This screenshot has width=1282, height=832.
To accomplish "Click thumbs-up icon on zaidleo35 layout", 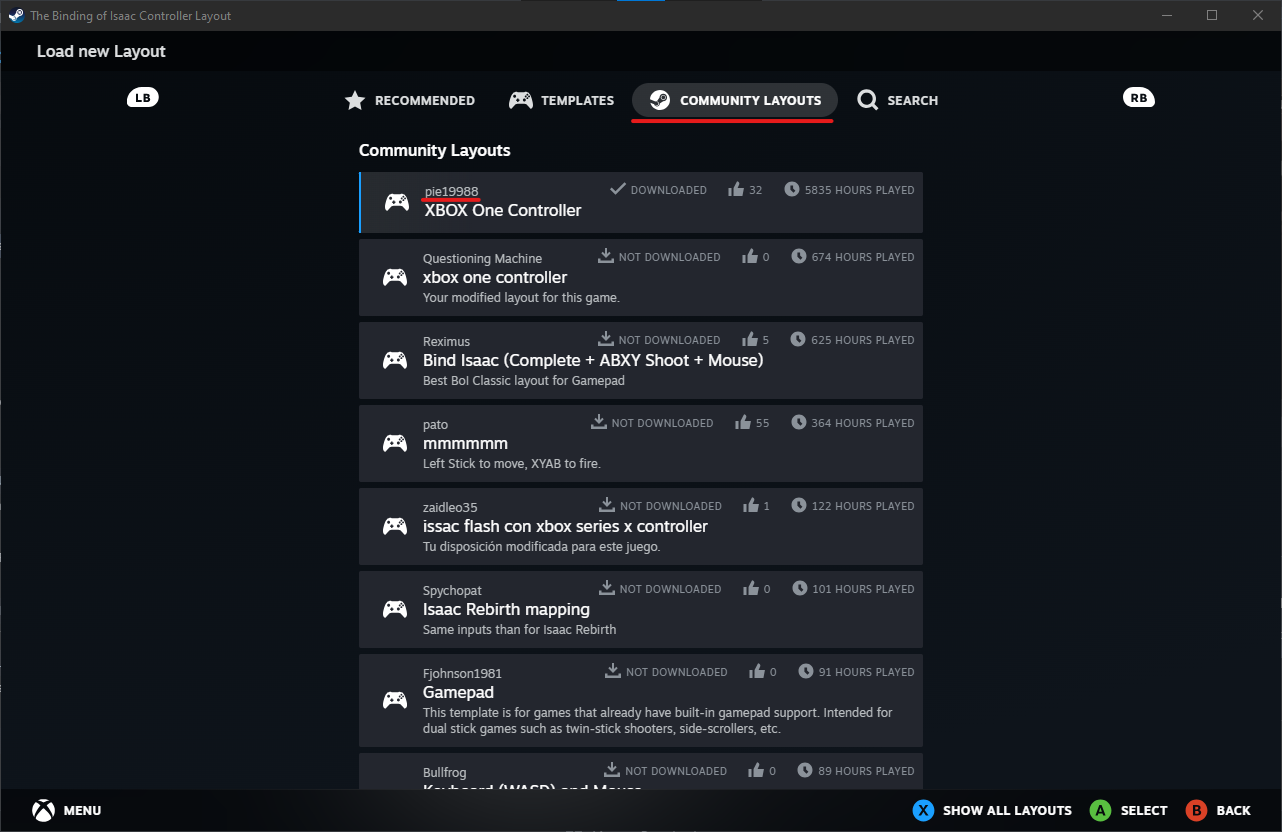I will point(751,505).
